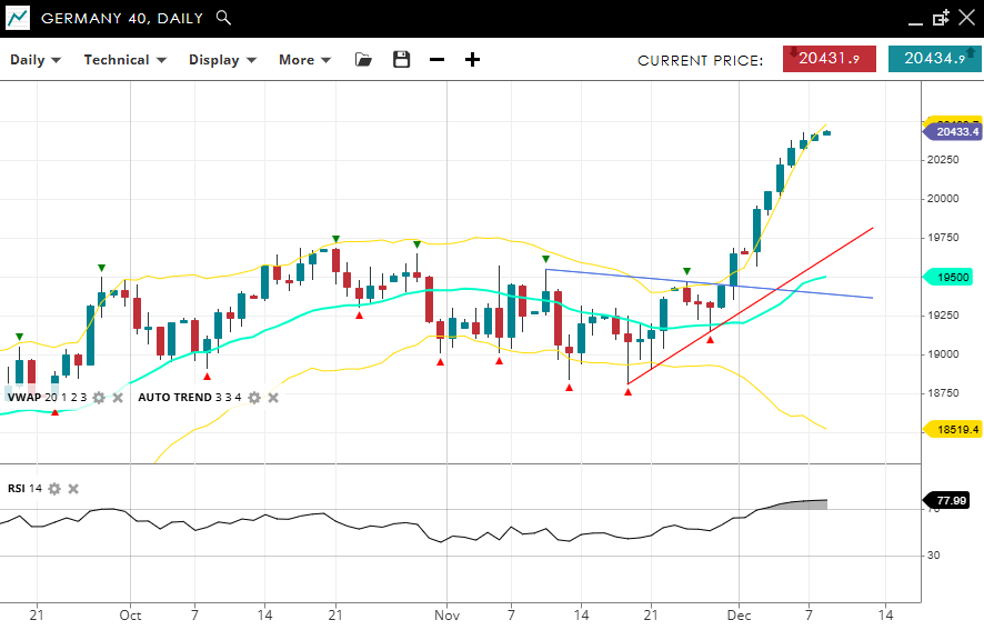This screenshot has width=984, height=630.
Task: Expand the Daily timeframe dropdown
Action: tap(35, 60)
